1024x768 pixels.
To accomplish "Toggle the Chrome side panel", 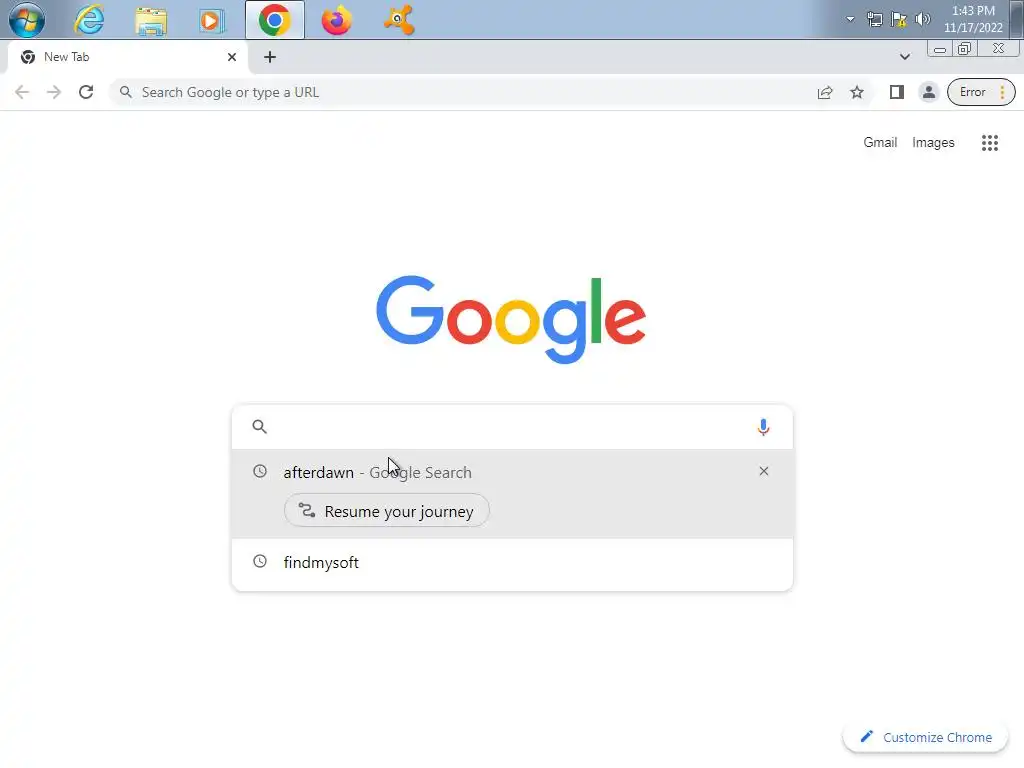I will (x=897, y=92).
